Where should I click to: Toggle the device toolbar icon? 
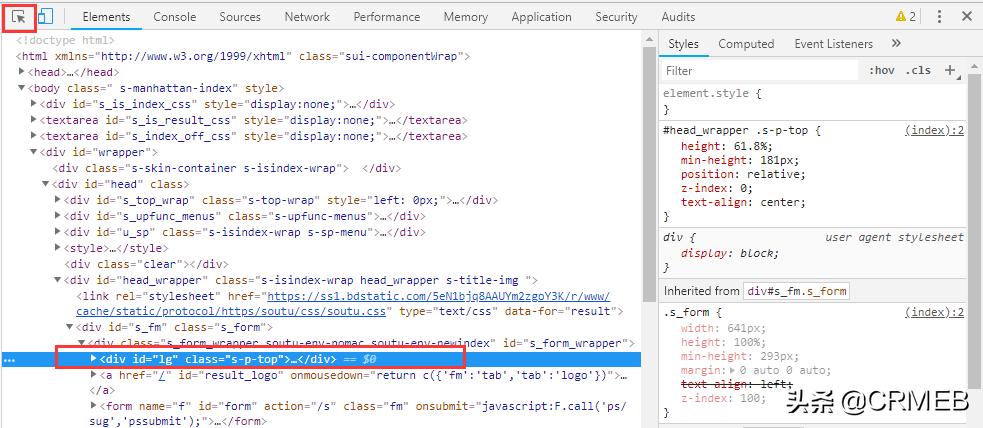pyautogui.click(x=46, y=17)
